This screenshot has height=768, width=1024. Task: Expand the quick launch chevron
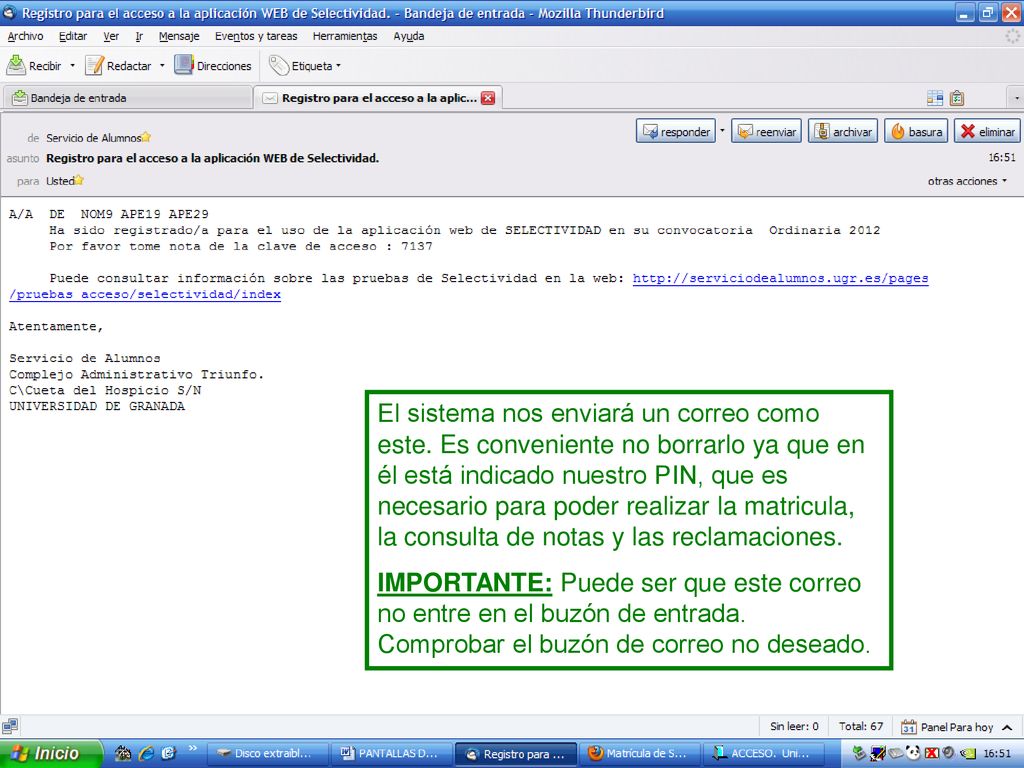pyautogui.click(x=193, y=748)
